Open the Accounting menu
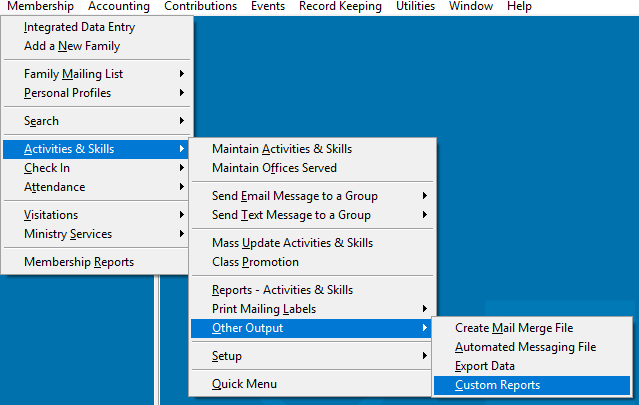 [118, 7]
